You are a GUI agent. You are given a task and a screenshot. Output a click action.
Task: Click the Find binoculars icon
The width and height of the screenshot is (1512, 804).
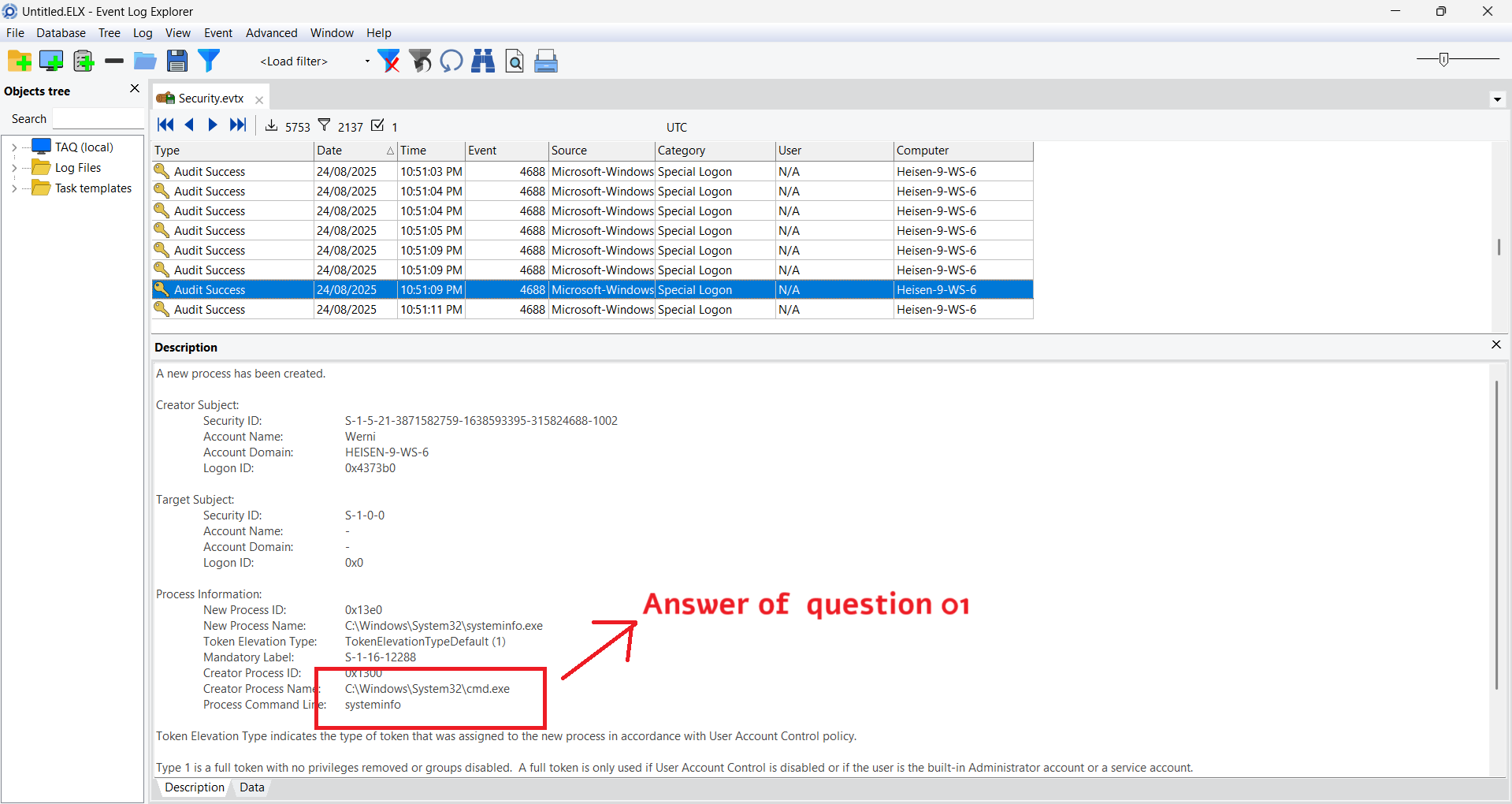coord(482,61)
